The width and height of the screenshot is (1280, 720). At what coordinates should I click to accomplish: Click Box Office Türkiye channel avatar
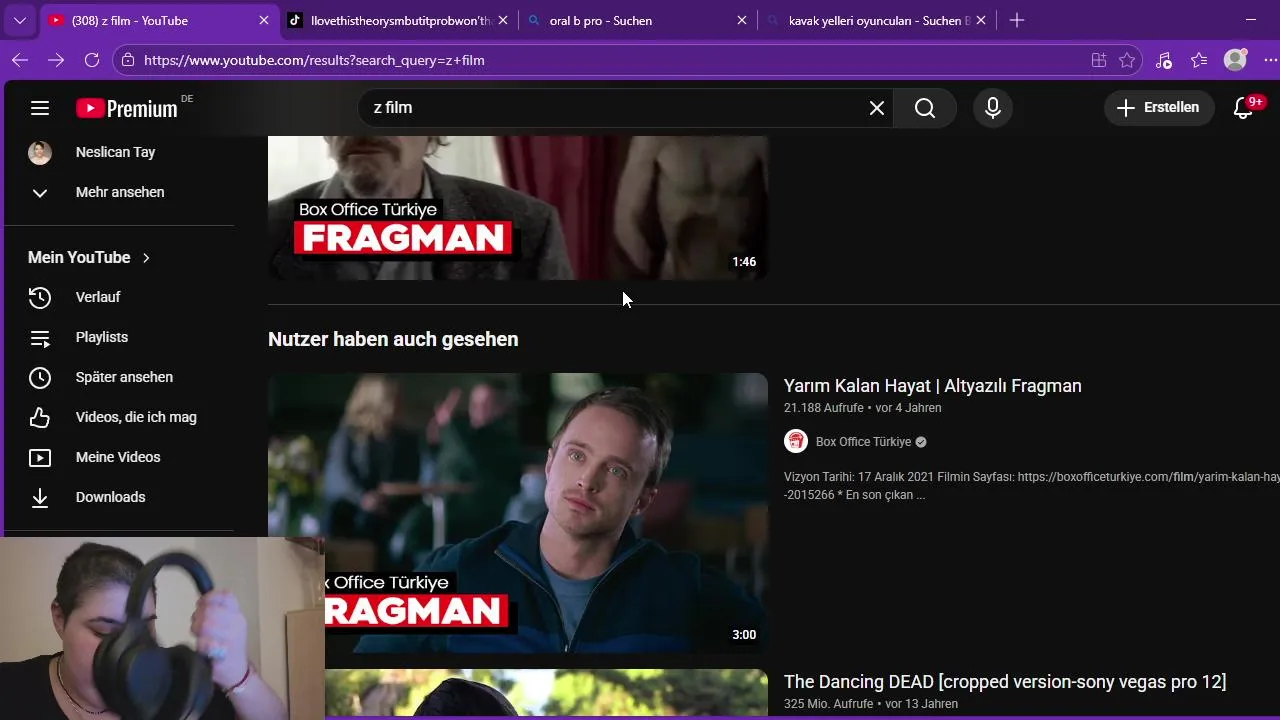click(x=796, y=441)
